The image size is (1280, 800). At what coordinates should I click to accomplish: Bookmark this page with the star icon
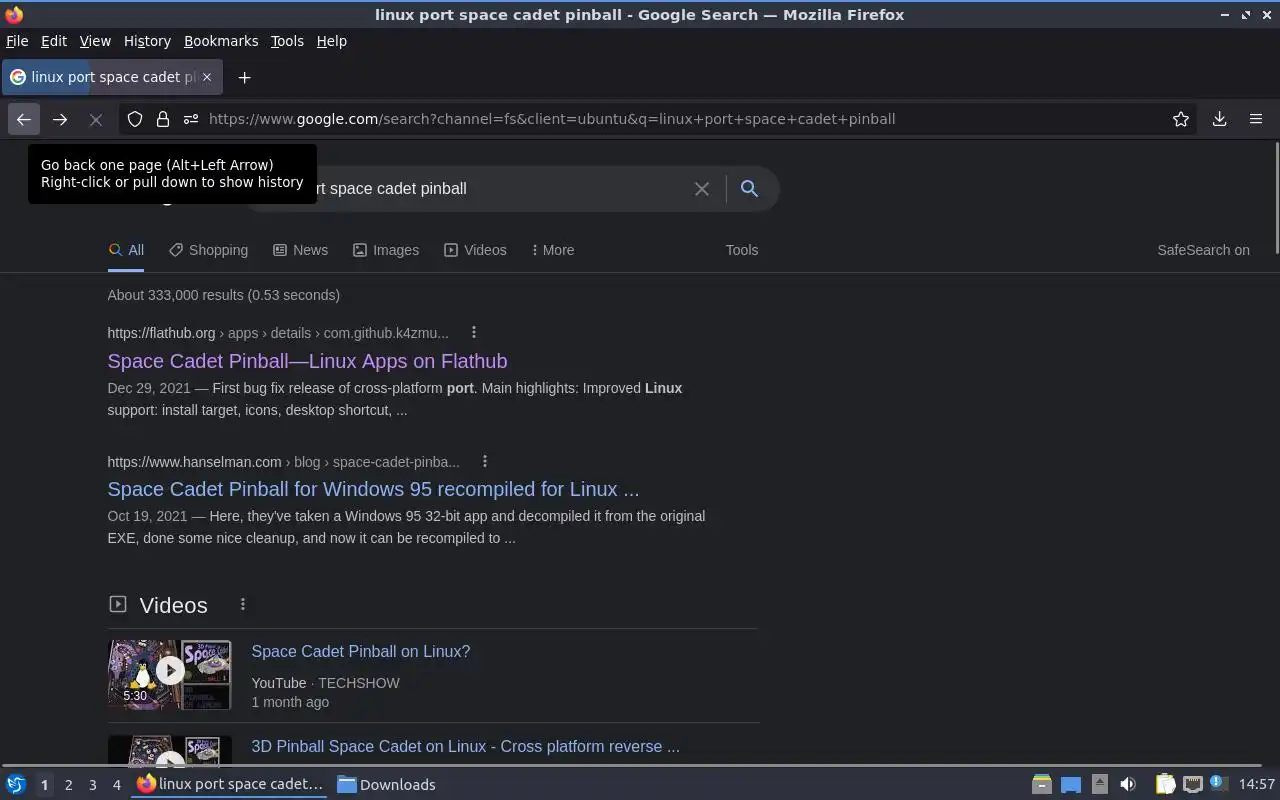click(x=1181, y=119)
